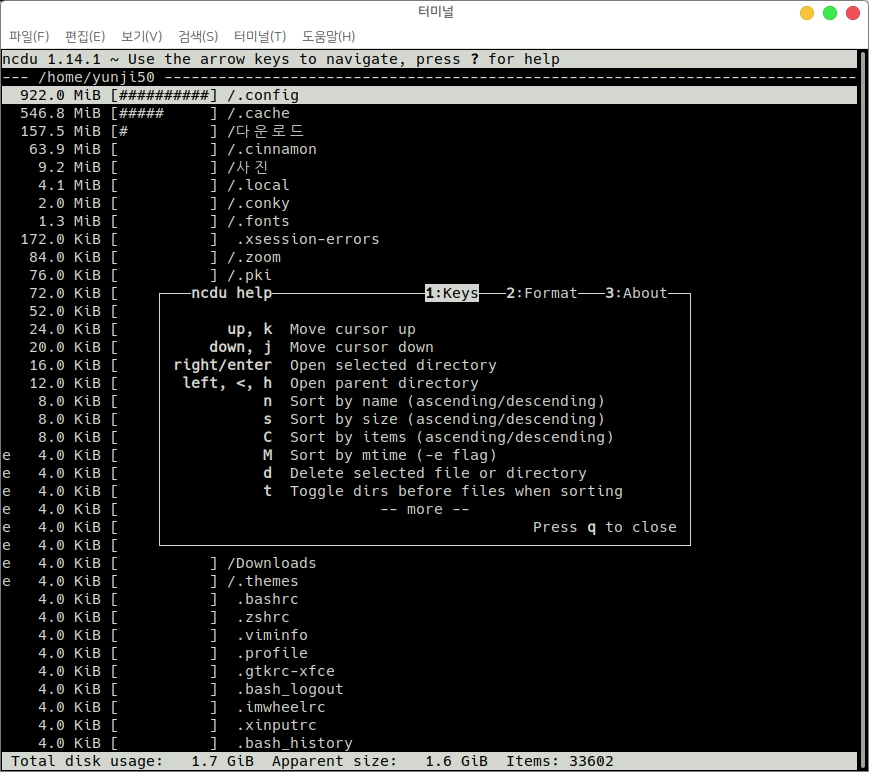Screen dimensions: 869x772
Task: Open the 편집(E) menu
Action: pyautogui.click(x=85, y=37)
